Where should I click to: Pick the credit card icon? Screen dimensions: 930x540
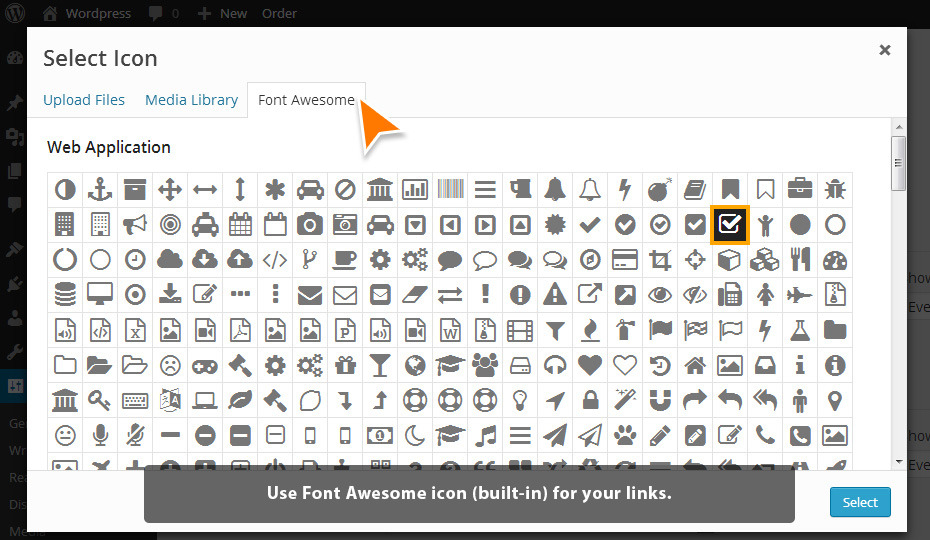click(x=625, y=260)
